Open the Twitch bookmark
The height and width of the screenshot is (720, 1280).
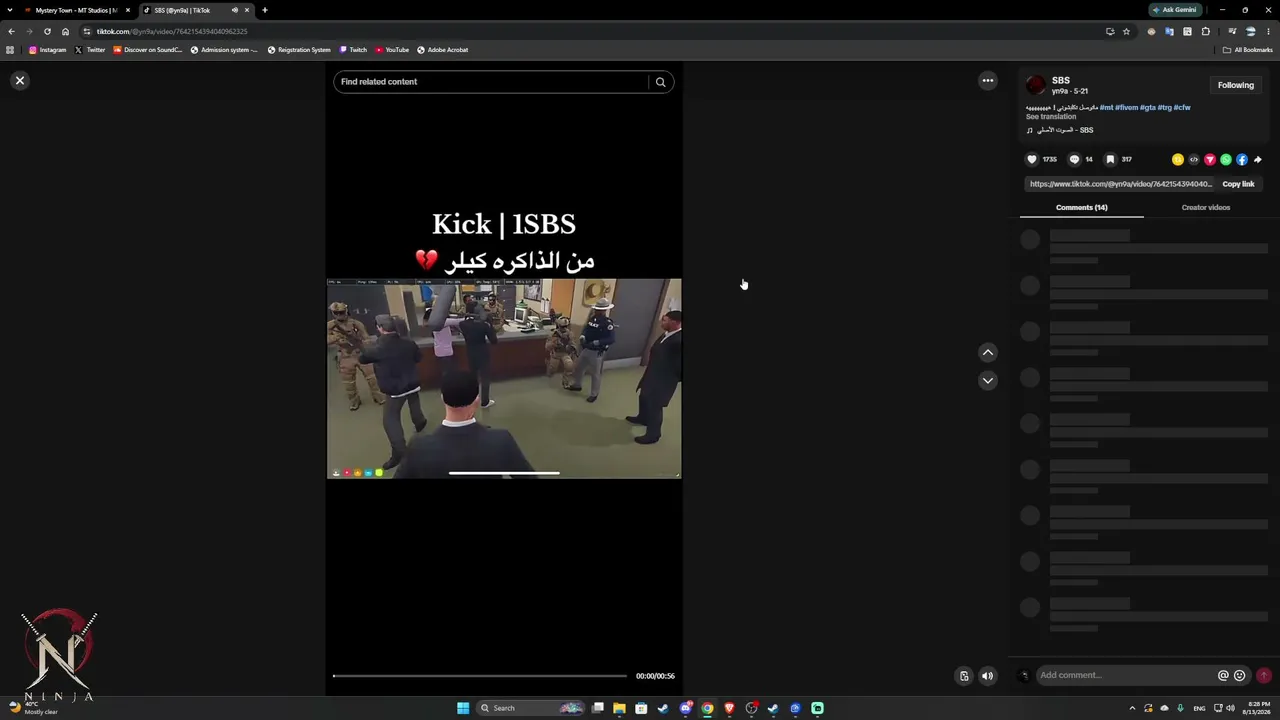click(353, 50)
